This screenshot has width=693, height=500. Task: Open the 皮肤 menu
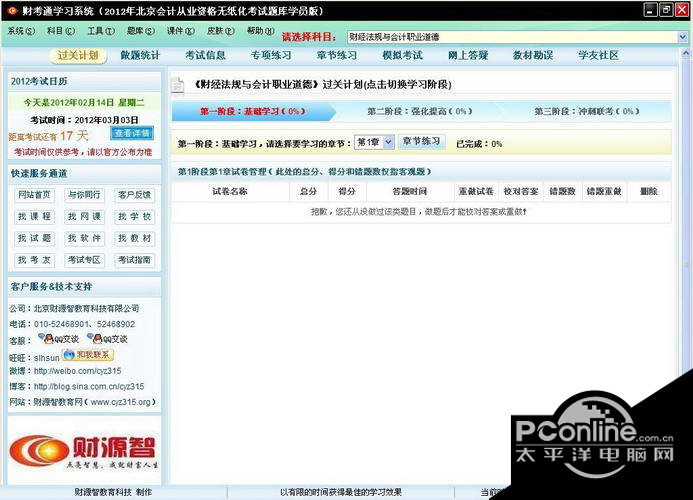point(220,31)
